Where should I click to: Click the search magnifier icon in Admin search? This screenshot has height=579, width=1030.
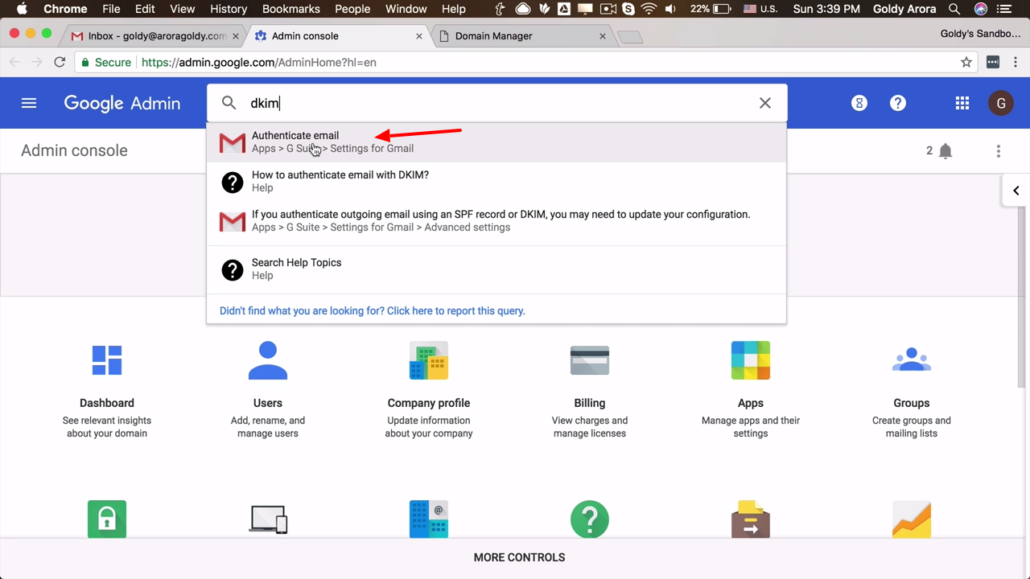229,103
